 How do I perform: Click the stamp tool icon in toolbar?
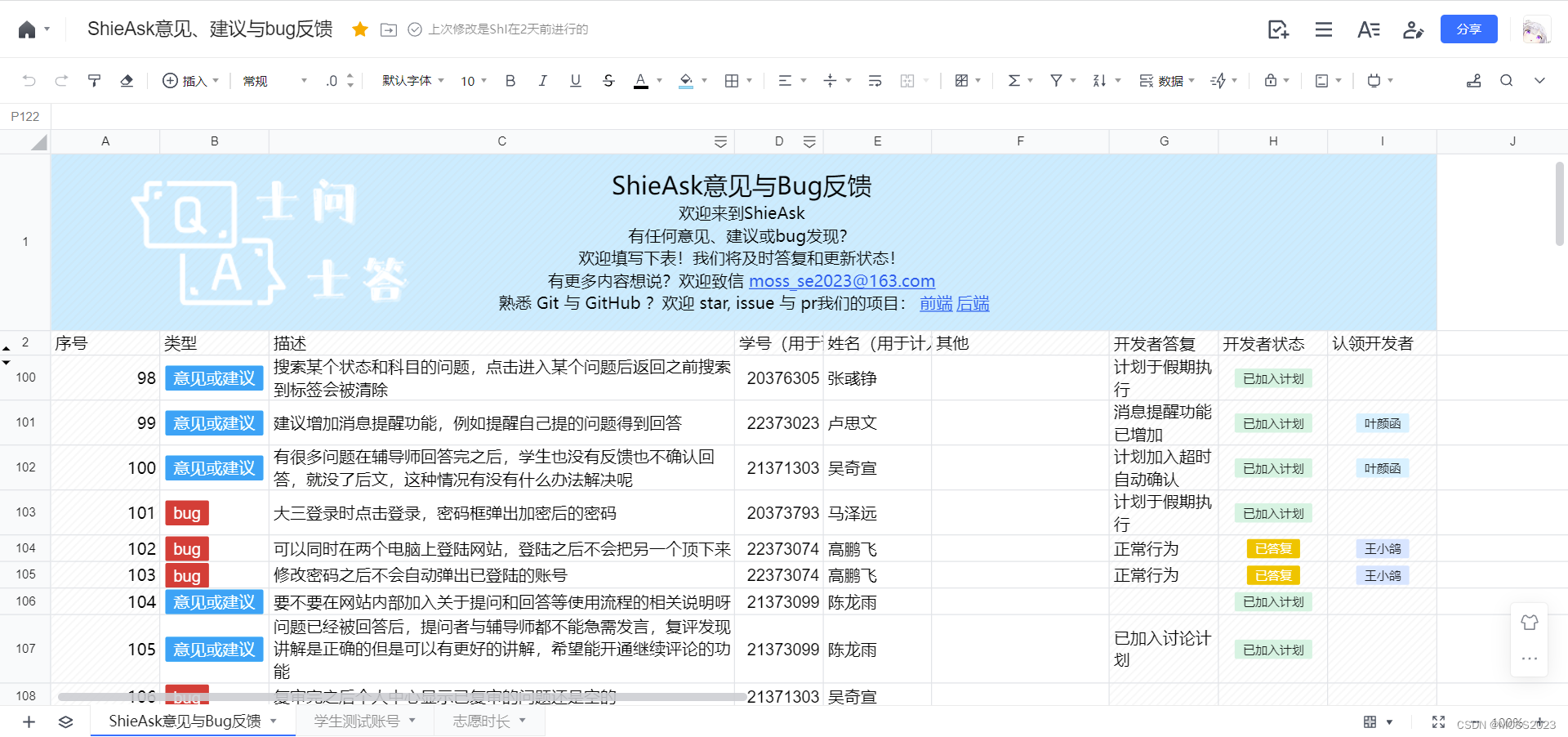tap(1474, 80)
